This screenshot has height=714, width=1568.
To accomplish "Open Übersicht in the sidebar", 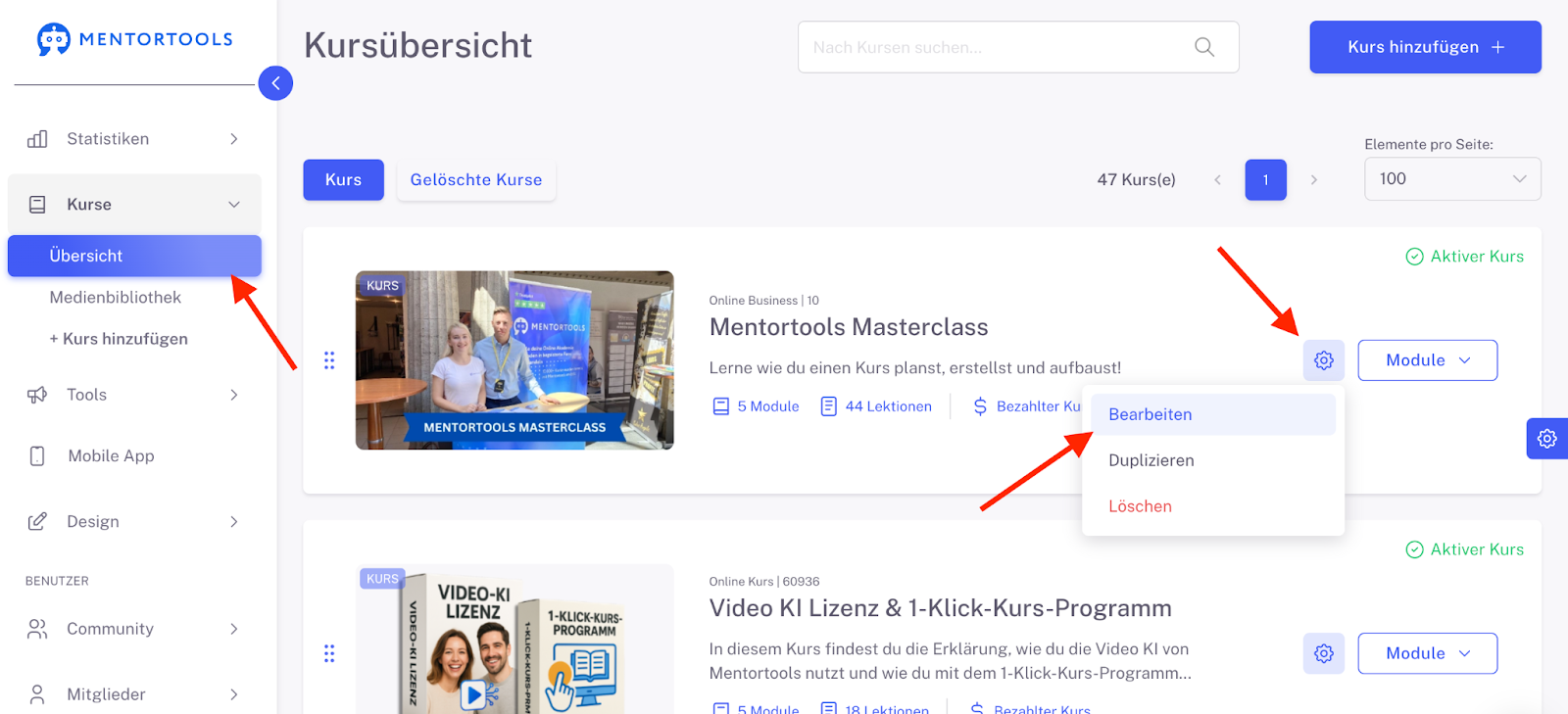I will point(134,256).
